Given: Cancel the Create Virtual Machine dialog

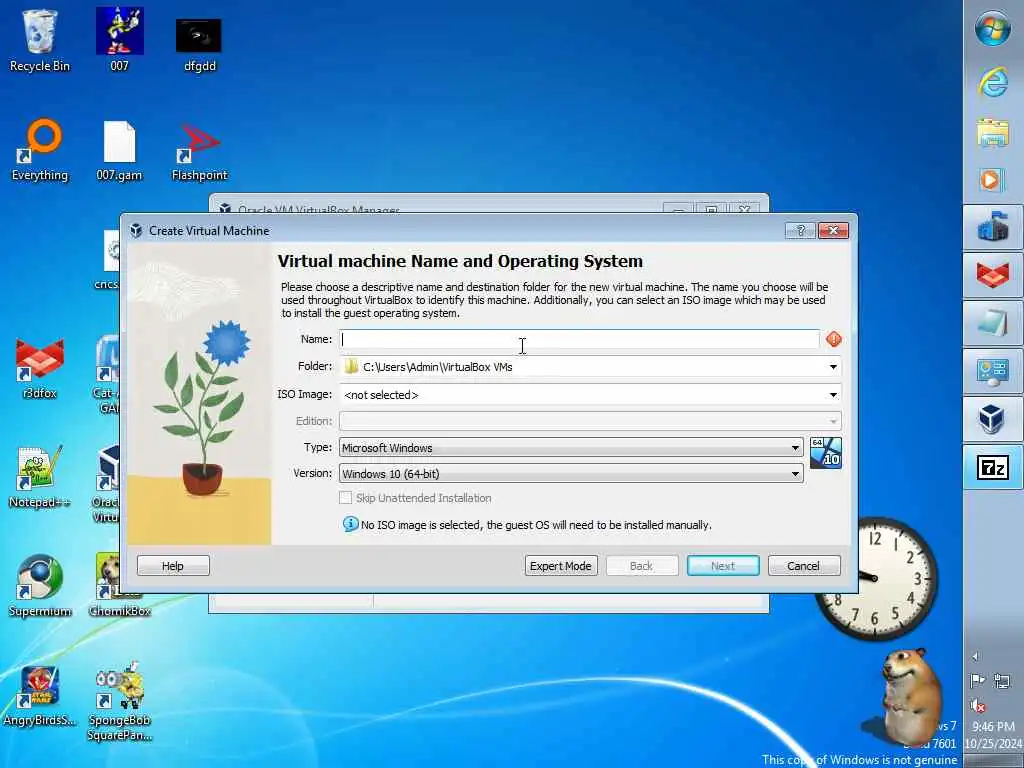Looking at the screenshot, I should (x=804, y=566).
